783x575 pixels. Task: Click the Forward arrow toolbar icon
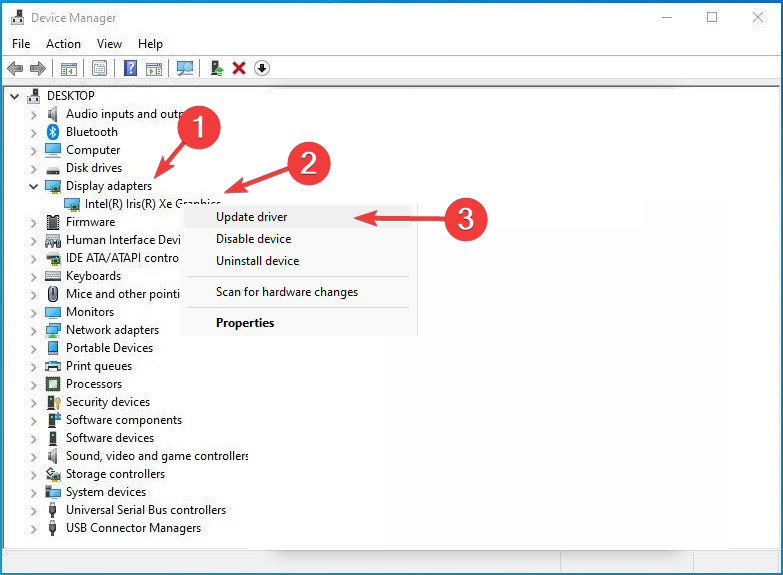(38, 68)
